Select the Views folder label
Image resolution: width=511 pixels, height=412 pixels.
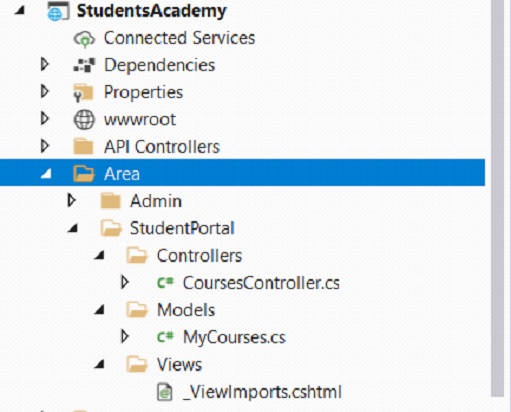(x=179, y=365)
